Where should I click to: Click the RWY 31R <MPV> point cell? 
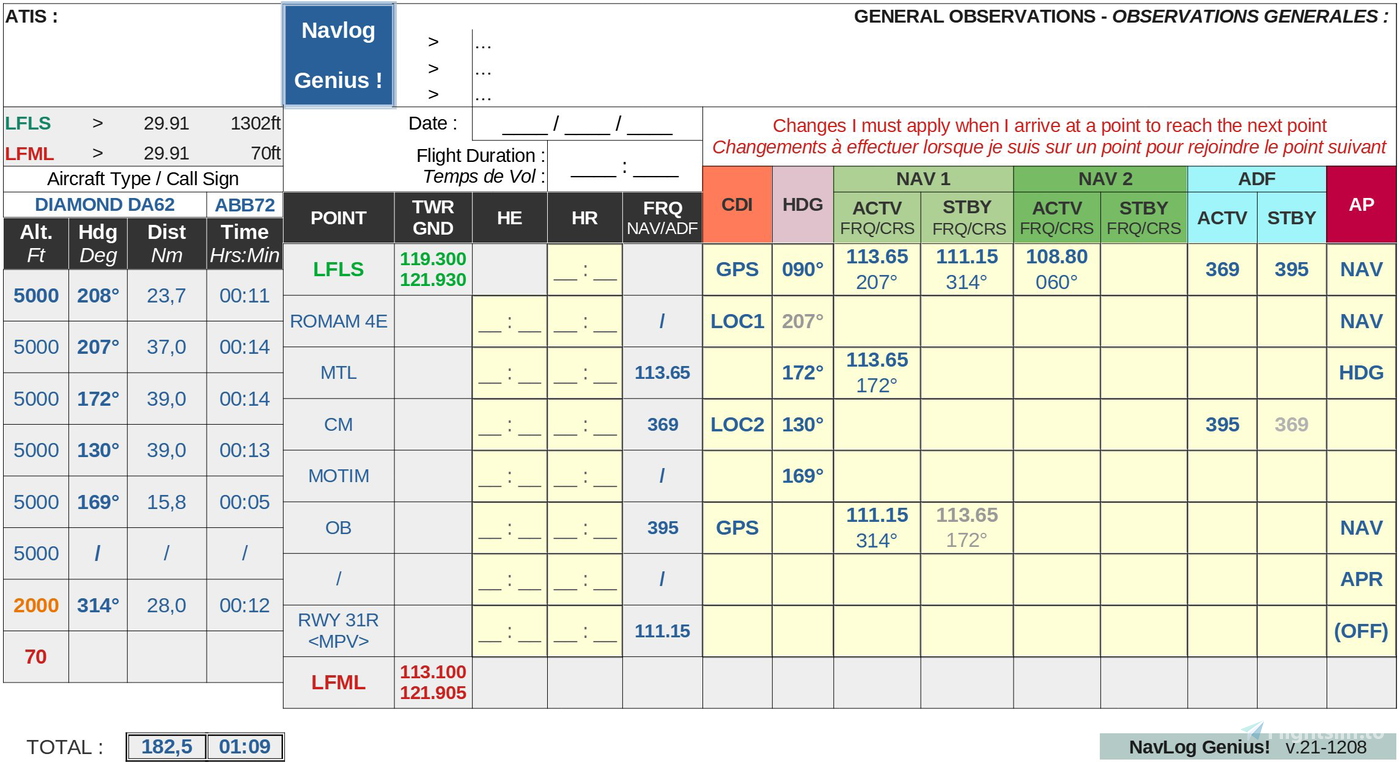338,631
